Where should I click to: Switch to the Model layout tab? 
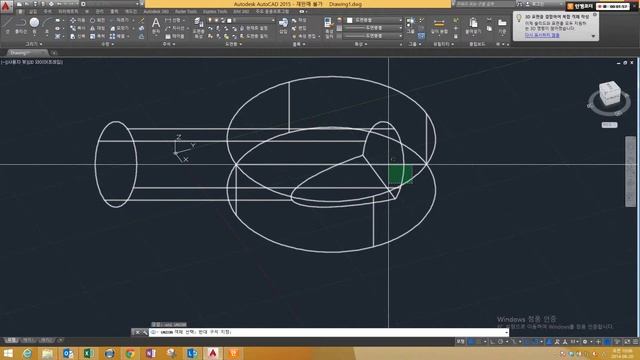tap(11, 340)
